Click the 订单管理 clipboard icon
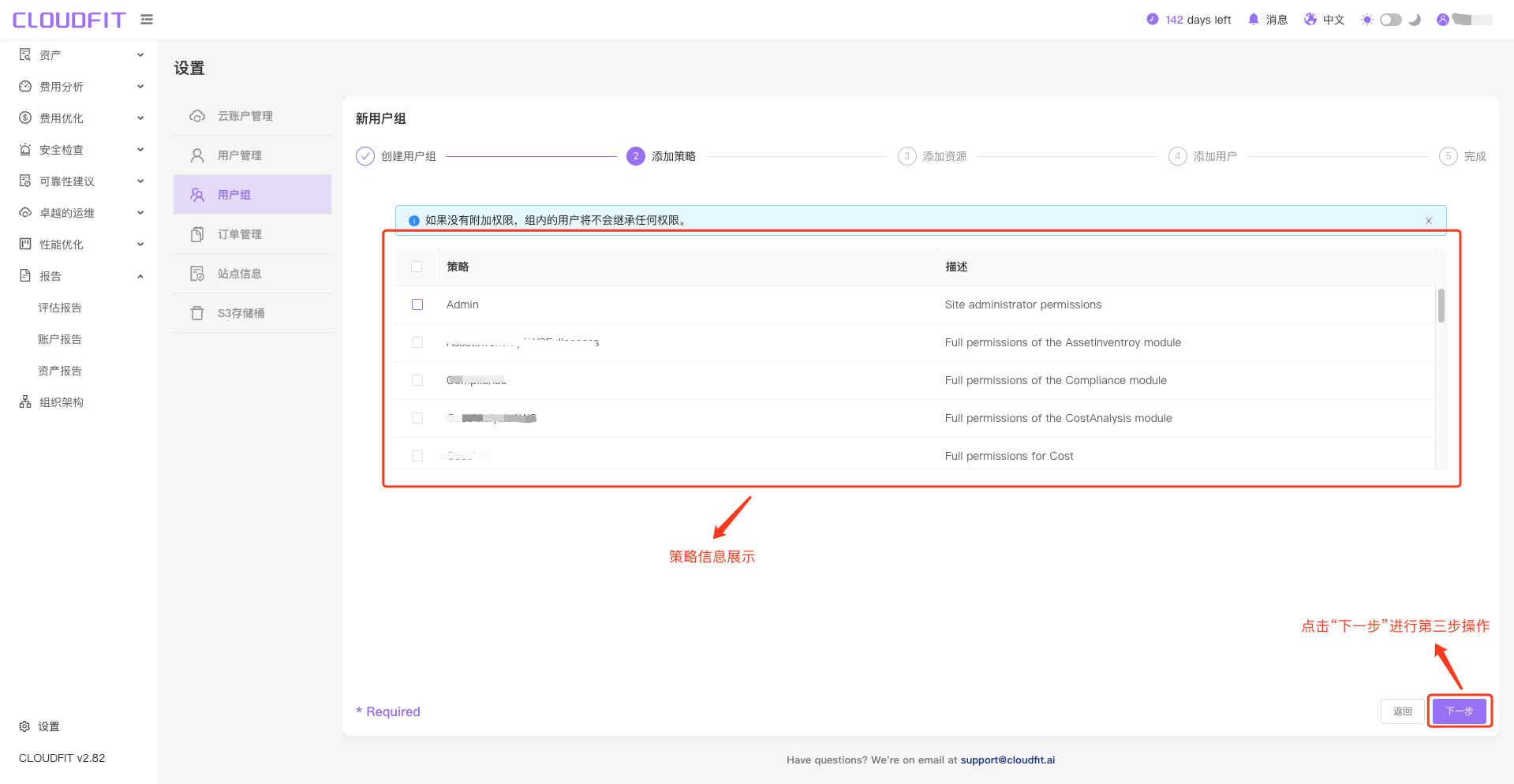The image size is (1514, 784). pos(197,234)
